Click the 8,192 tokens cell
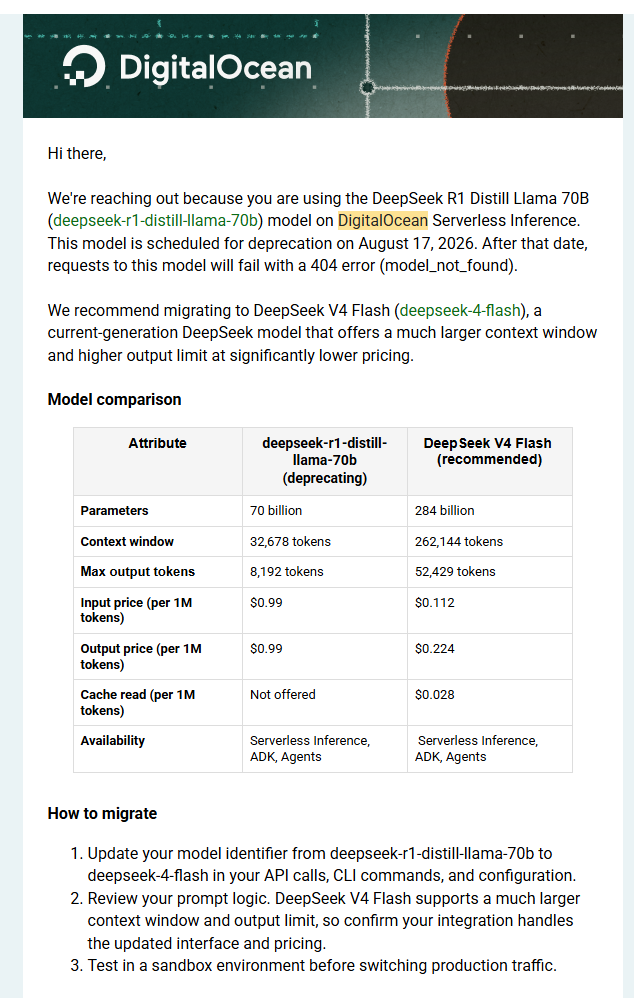Viewport: 634px width, 998px height. 325,572
